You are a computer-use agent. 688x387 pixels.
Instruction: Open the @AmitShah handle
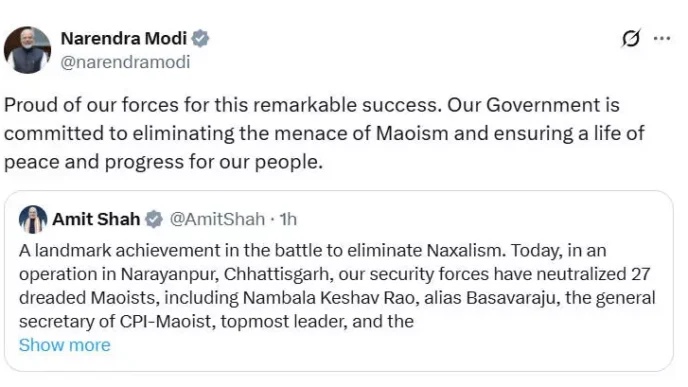217,219
